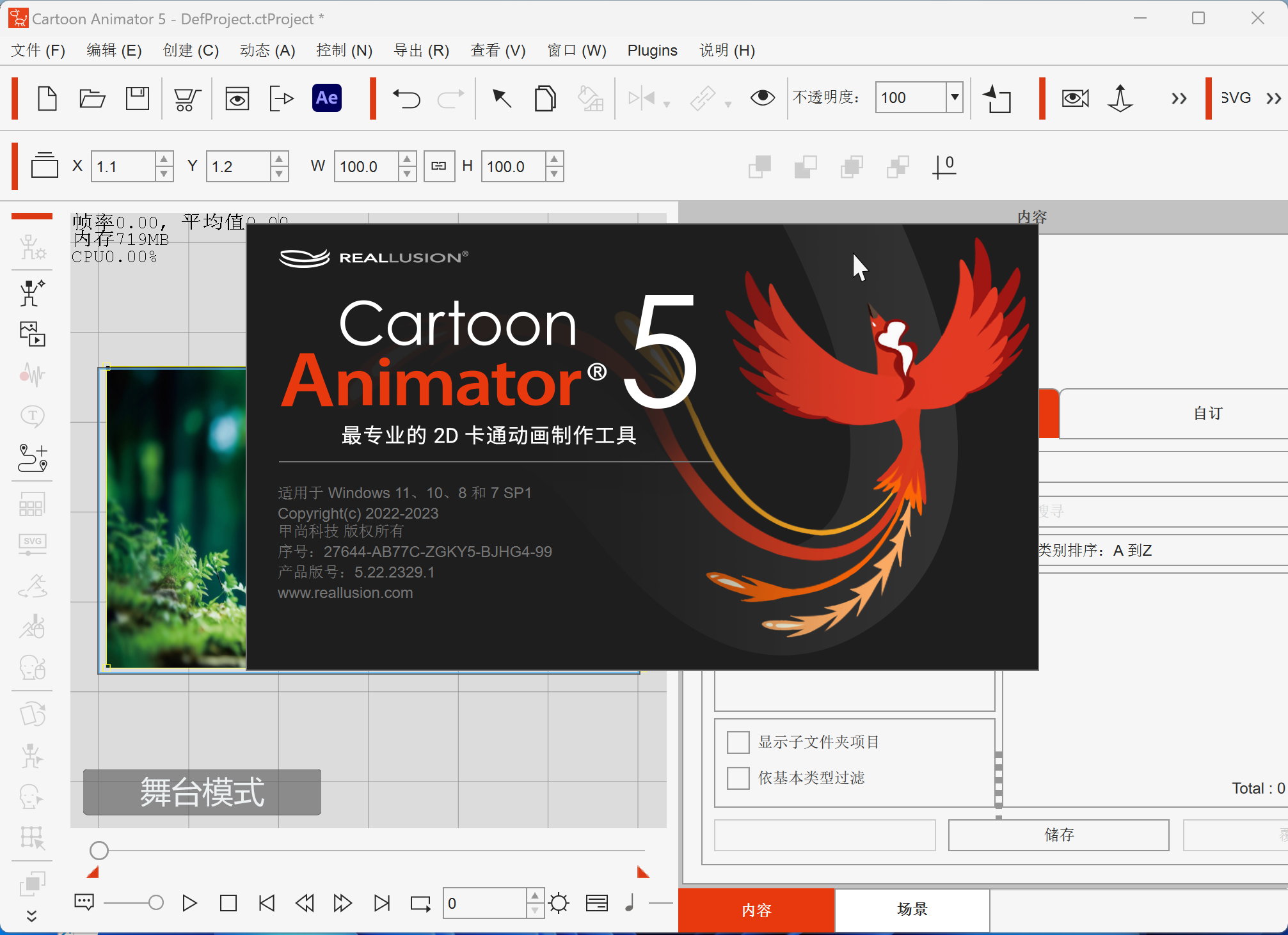This screenshot has height=935, width=1288.
Task: Open the content store cart icon
Action: point(187,98)
